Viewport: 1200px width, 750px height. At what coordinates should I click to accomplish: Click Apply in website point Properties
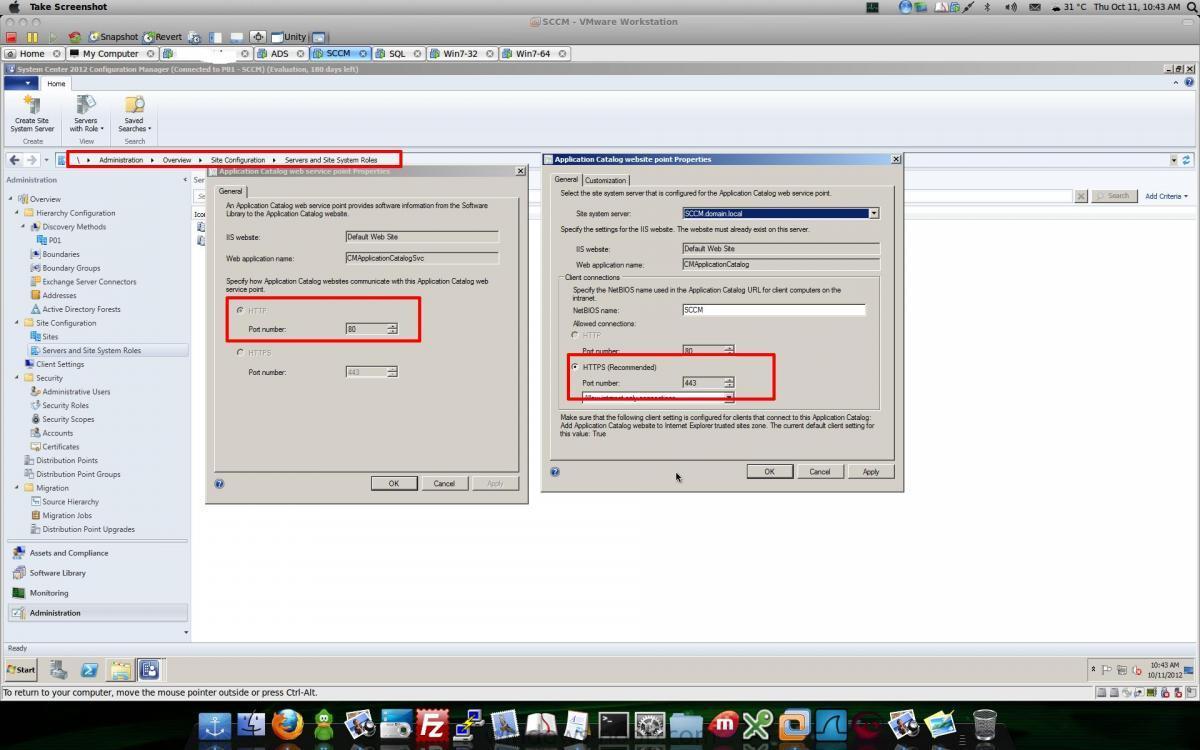[x=871, y=471]
